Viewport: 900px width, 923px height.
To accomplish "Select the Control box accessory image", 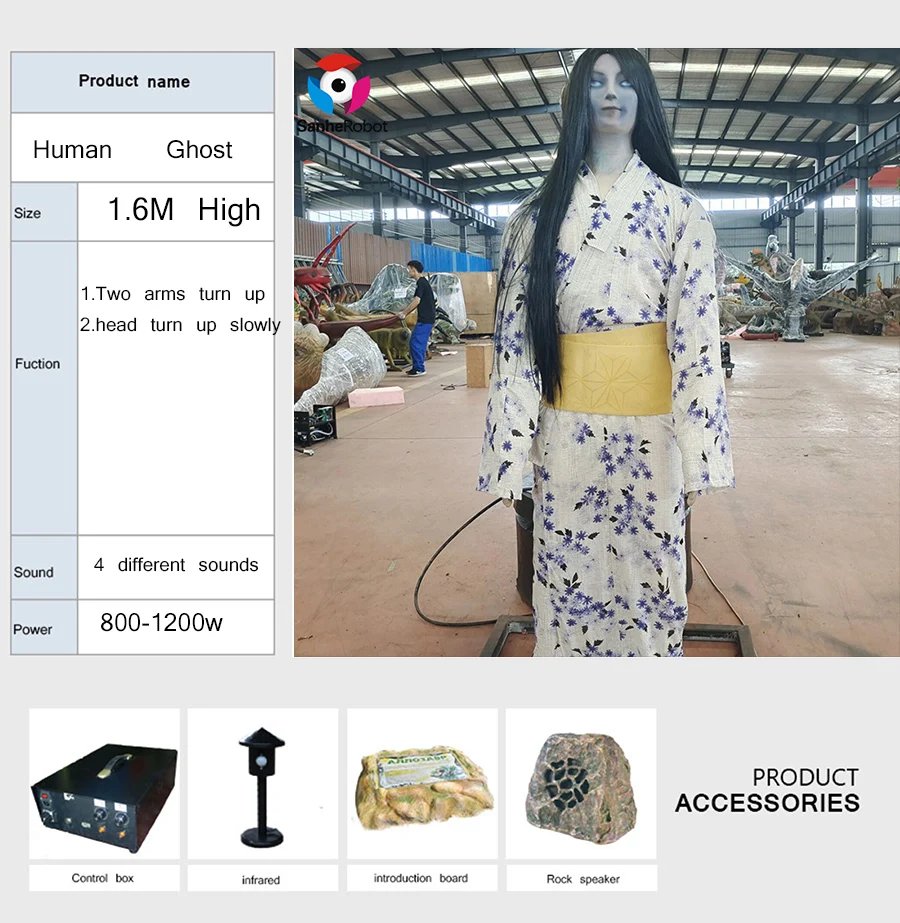I will point(103,788).
